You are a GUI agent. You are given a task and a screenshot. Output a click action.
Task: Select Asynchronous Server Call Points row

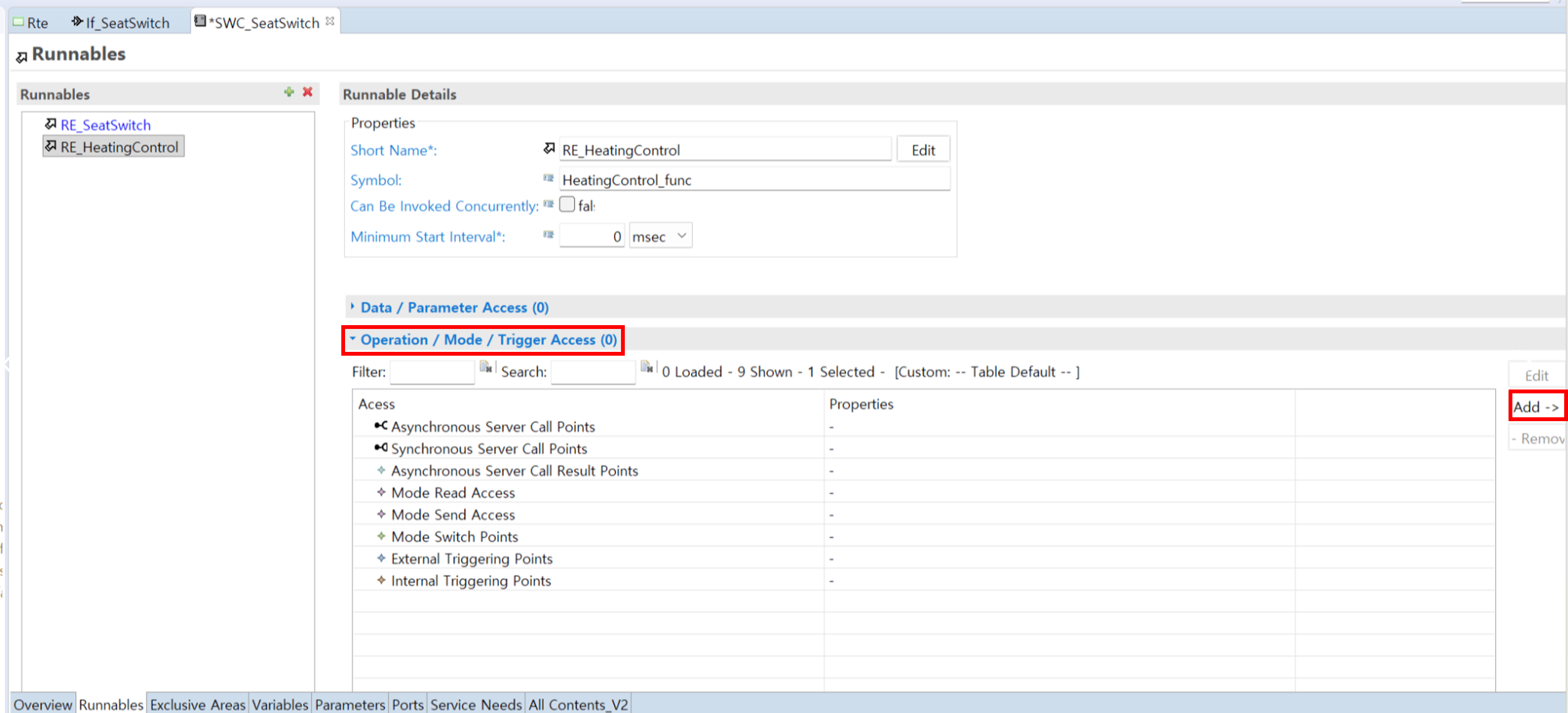492,427
